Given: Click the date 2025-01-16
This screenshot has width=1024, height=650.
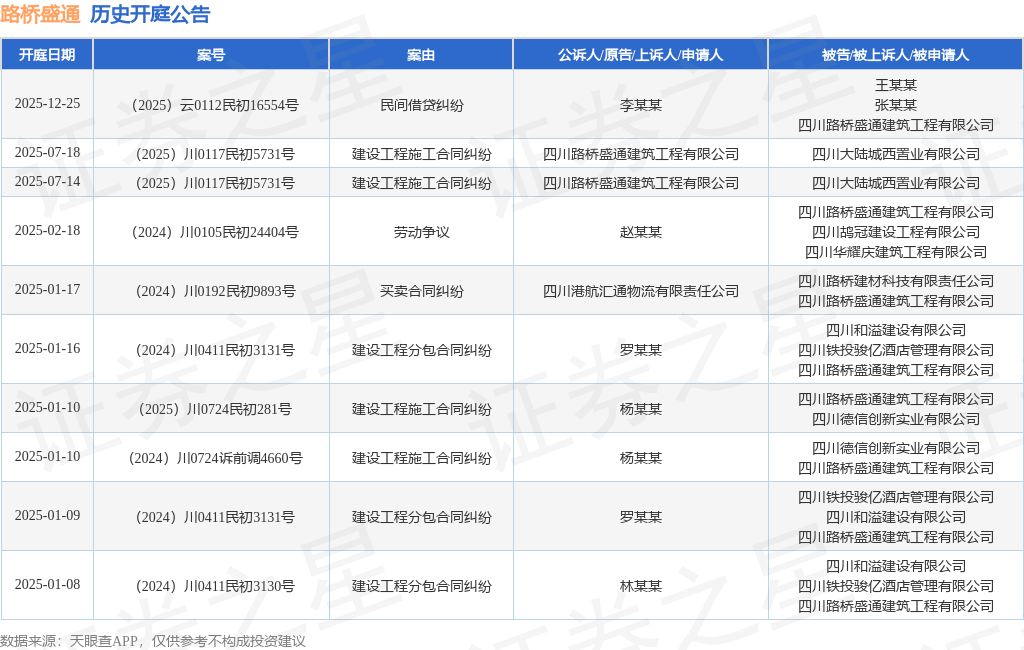Looking at the screenshot, I should pos(47,349).
